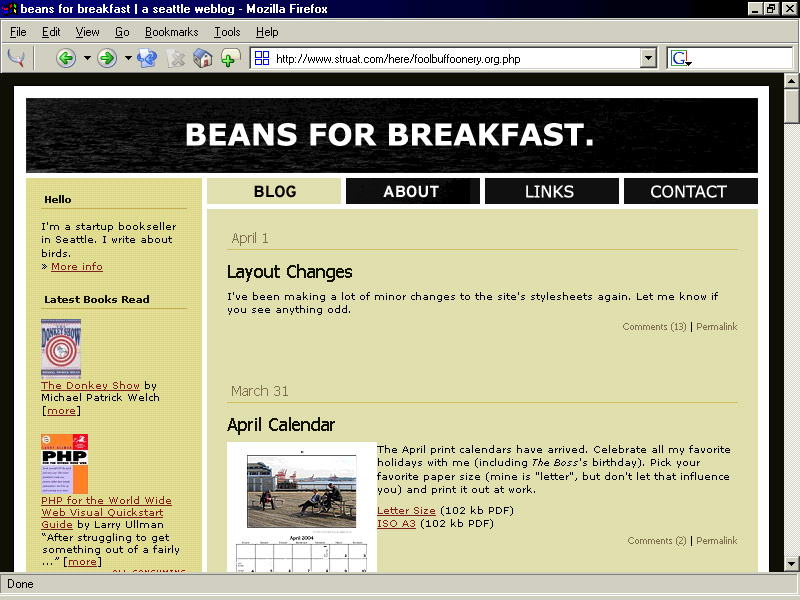Open the Tools menu

pyautogui.click(x=227, y=32)
